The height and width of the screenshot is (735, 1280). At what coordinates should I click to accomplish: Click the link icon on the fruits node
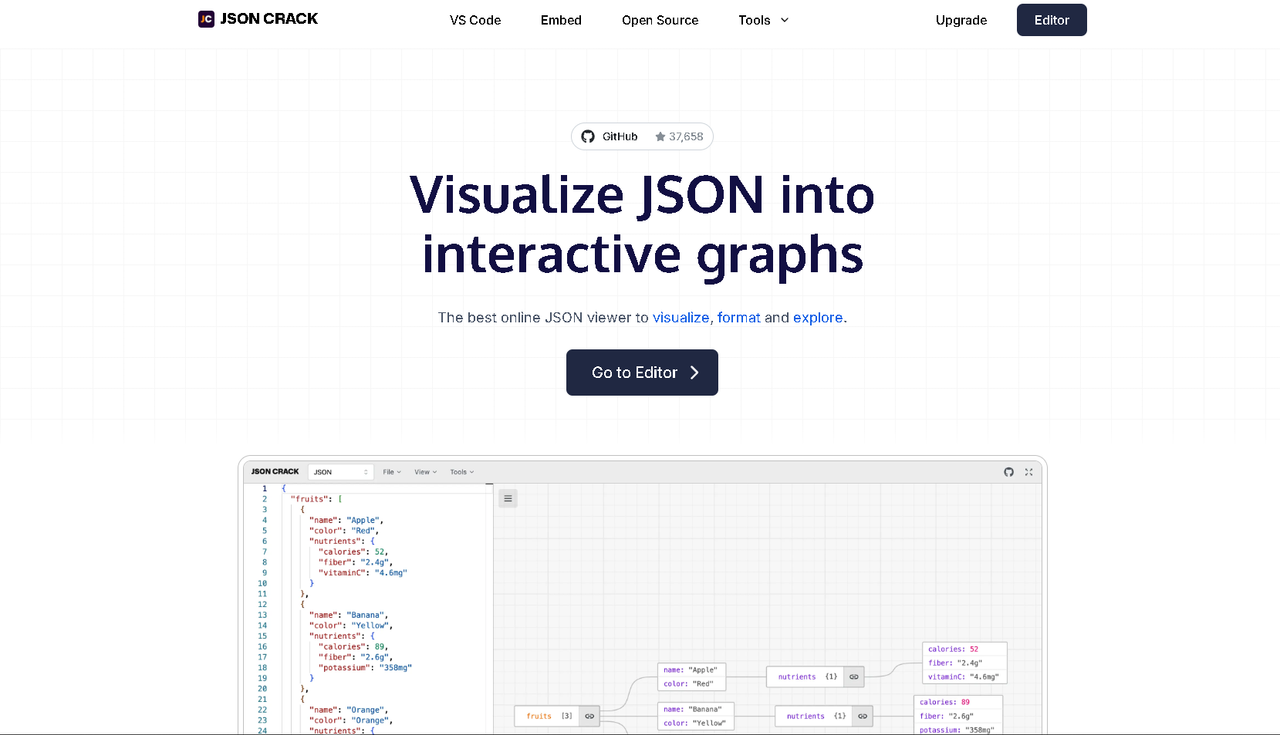coord(589,716)
